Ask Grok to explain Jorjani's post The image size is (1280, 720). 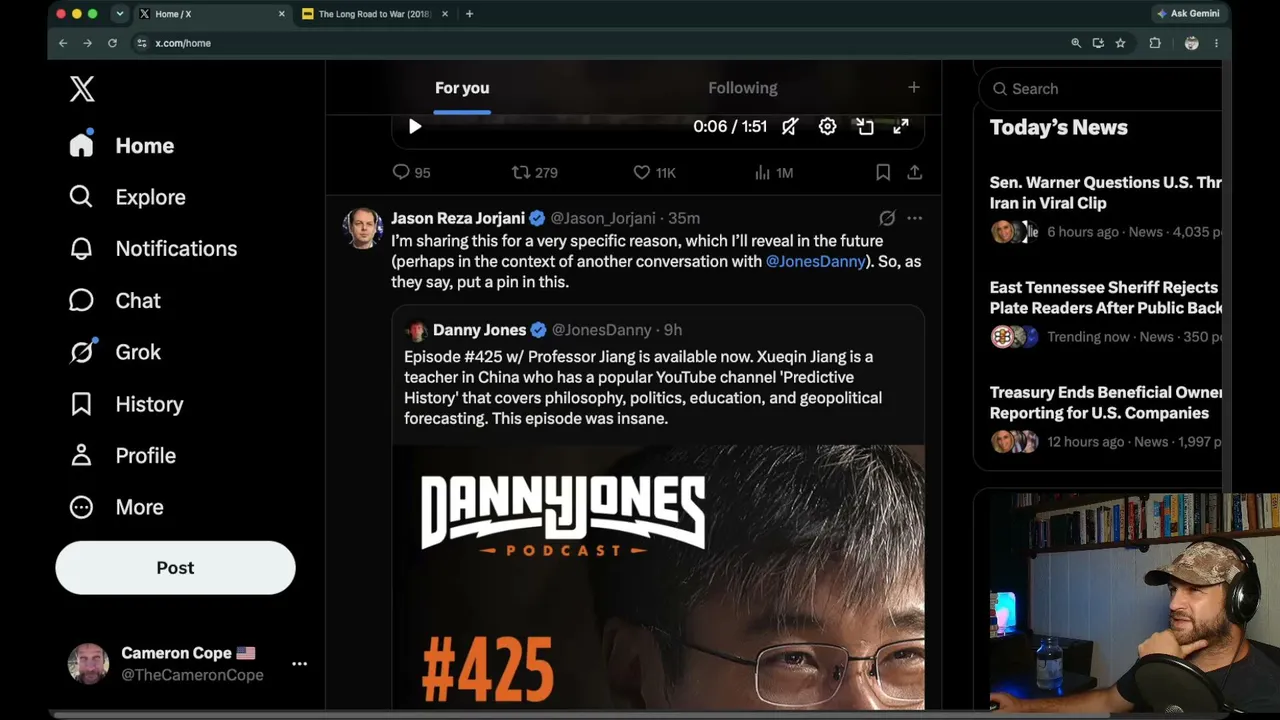887,218
